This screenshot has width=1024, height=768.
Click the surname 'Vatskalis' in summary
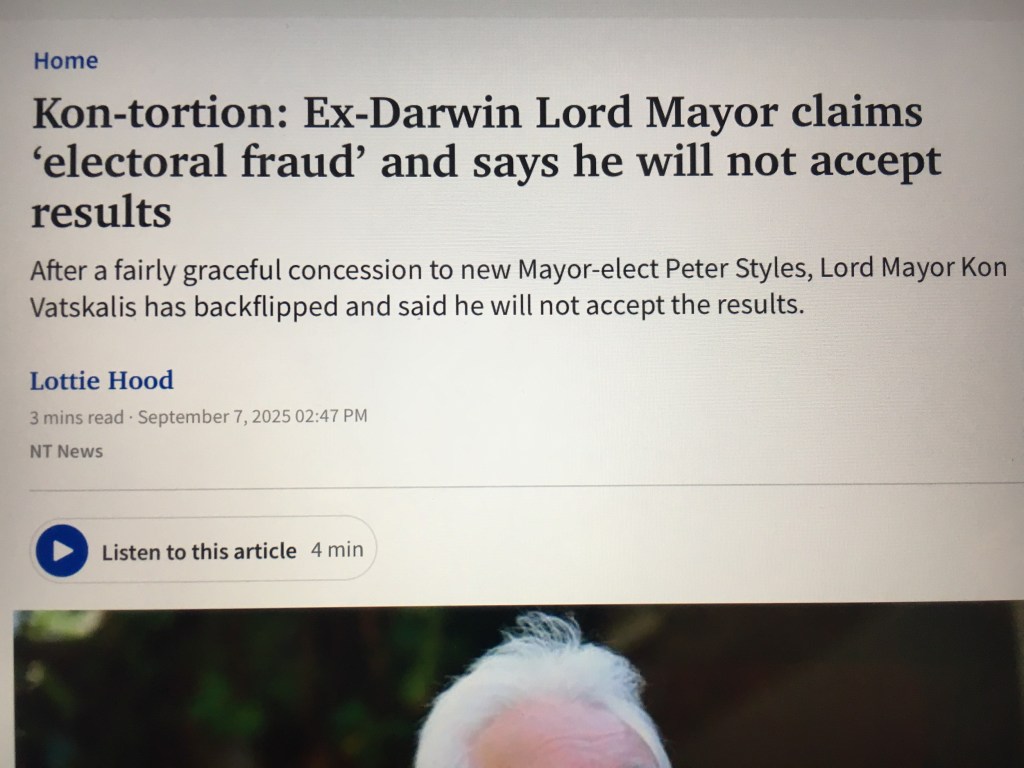coord(83,306)
